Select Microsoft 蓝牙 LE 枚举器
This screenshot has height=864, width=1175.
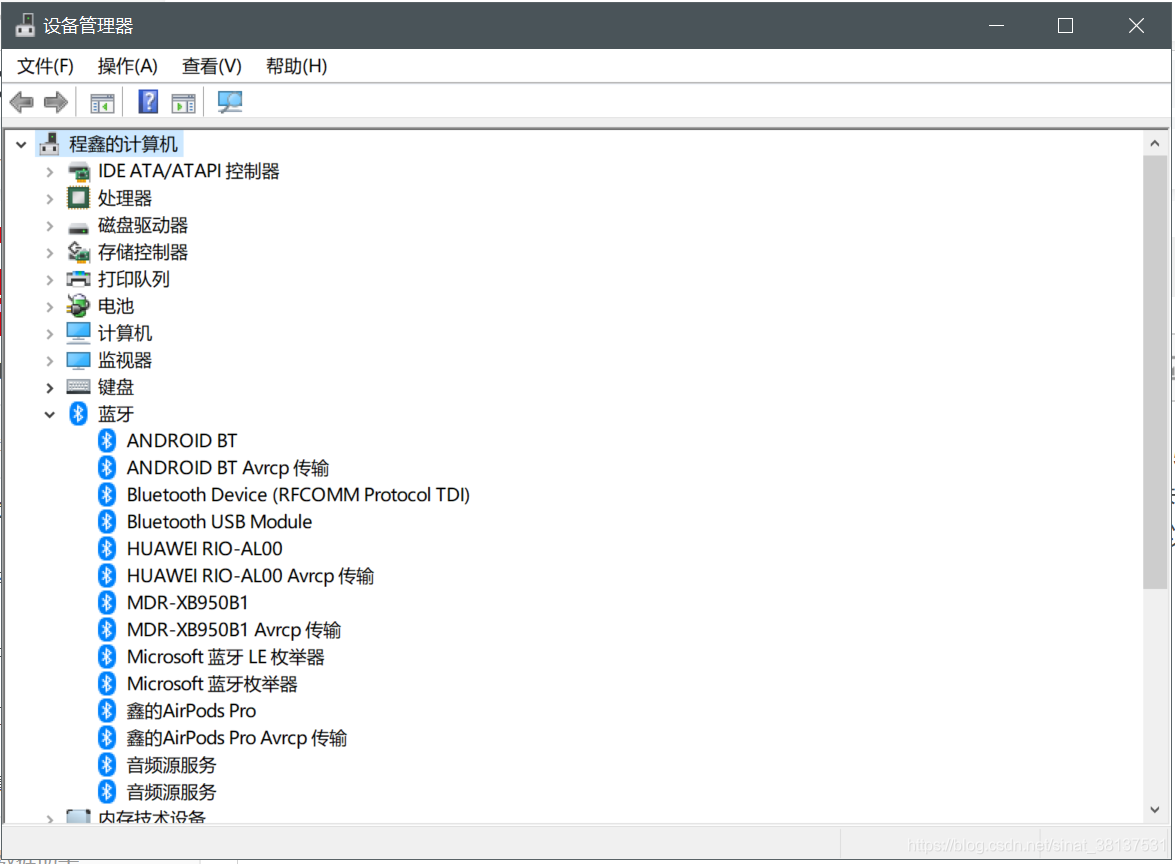pyautogui.click(x=226, y=656)
